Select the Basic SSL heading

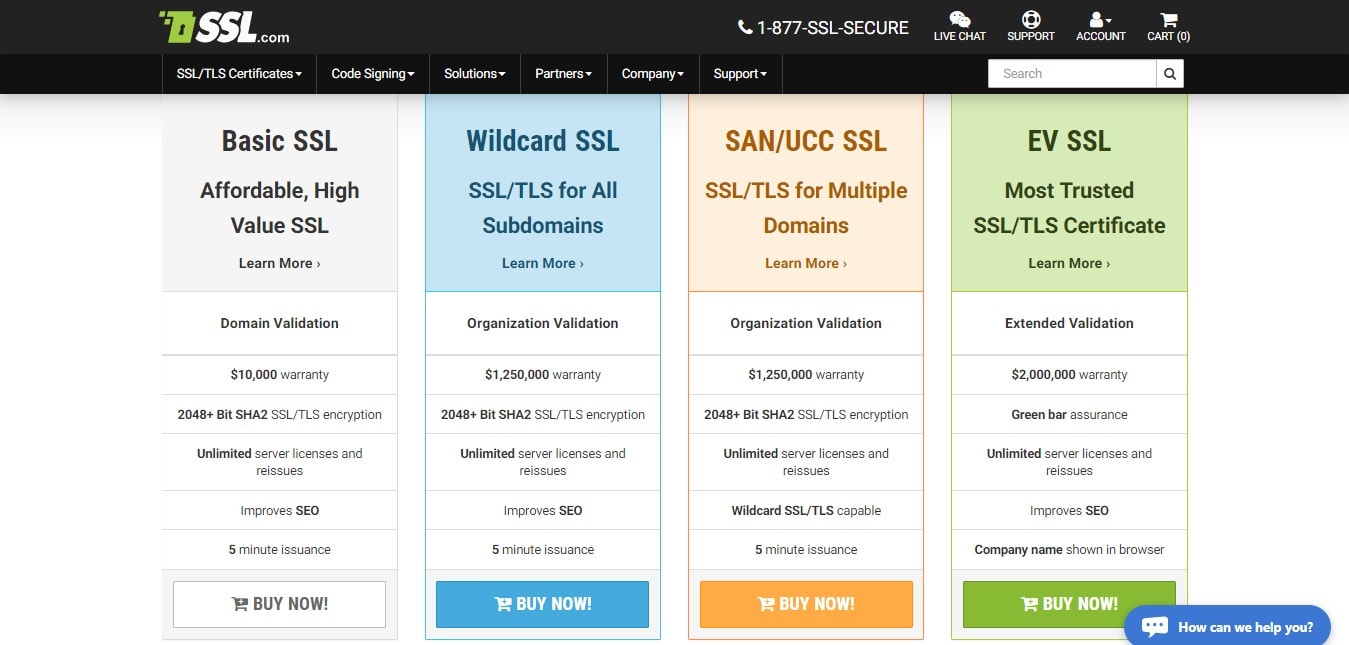[x=280, y=141]
